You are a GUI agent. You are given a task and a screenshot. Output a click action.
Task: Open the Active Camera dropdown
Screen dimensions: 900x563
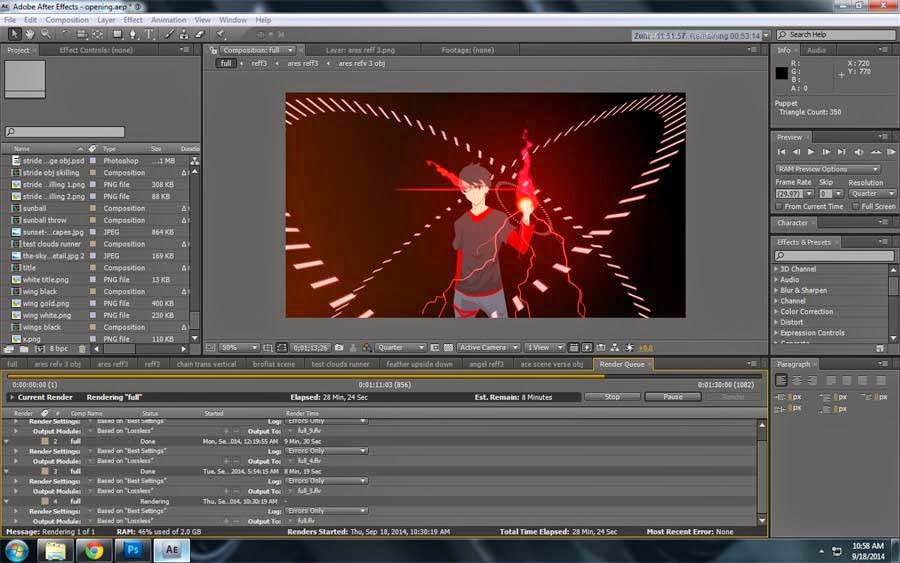click(488, 348)
